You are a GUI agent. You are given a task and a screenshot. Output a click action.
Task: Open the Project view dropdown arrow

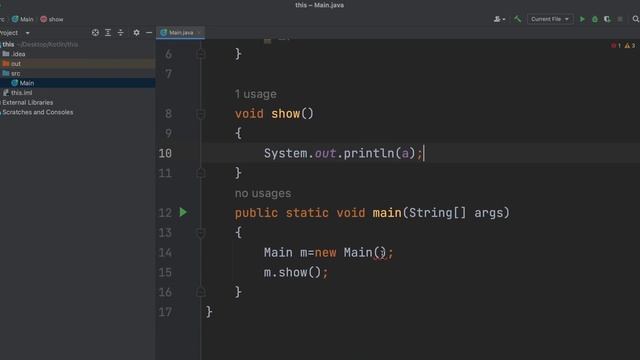[x=27, y=33]
